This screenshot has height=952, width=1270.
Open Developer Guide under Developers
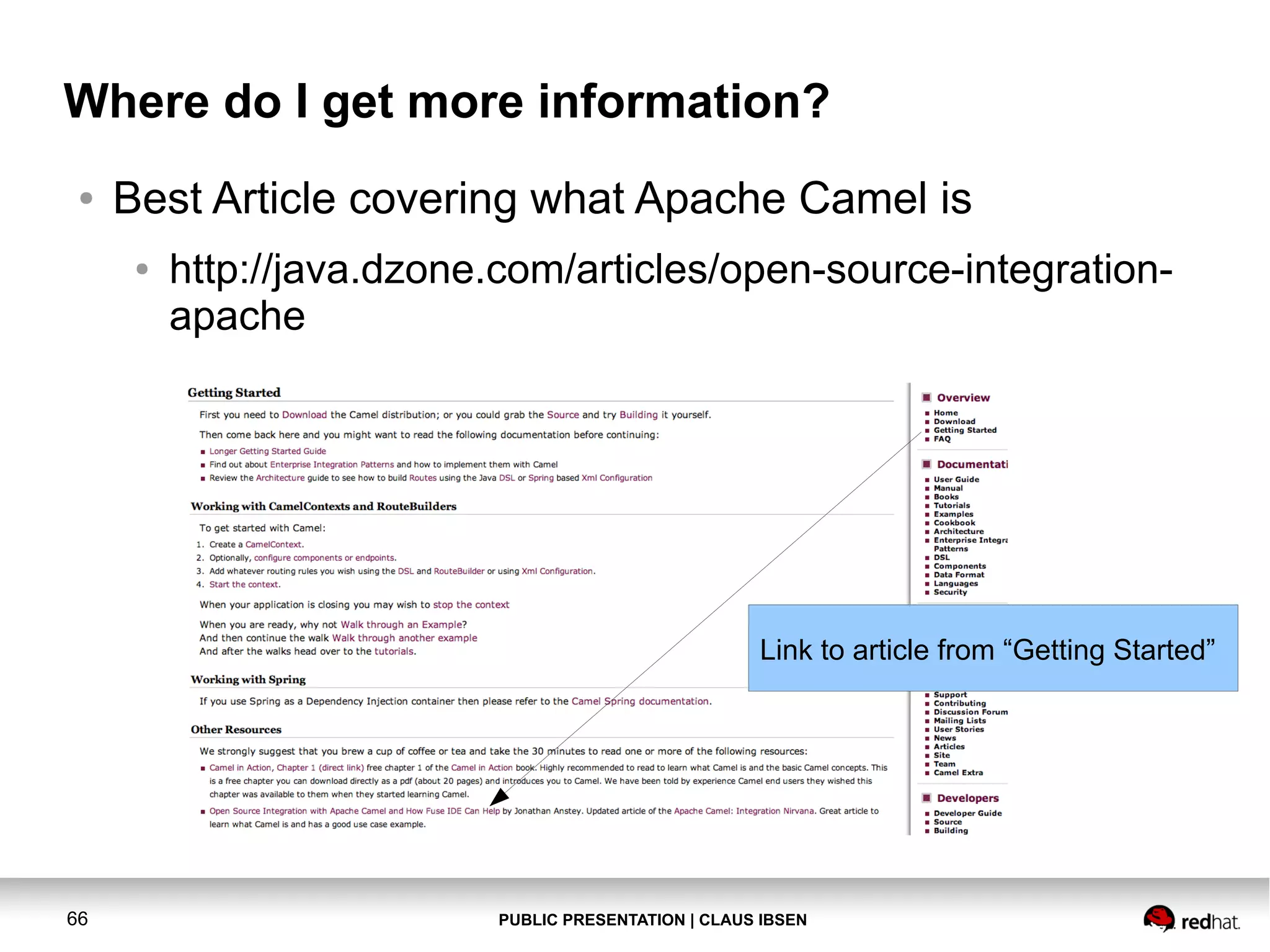tap(967, 813)
